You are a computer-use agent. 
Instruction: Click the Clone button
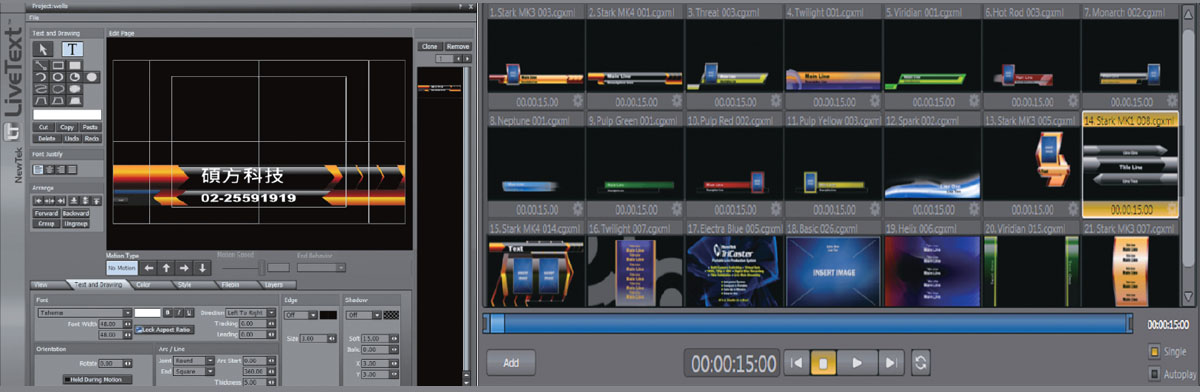pos(429,46)
